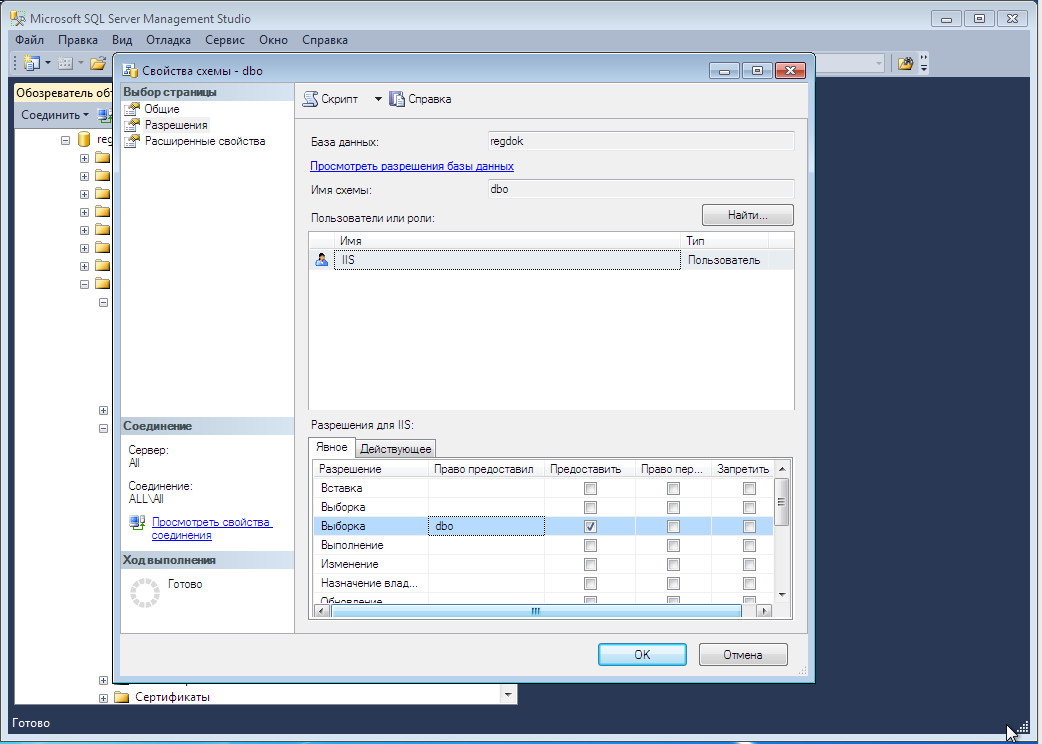Open the Сервис menu
The height and width of the screenshot is (744, 1042).
(225, 40)
